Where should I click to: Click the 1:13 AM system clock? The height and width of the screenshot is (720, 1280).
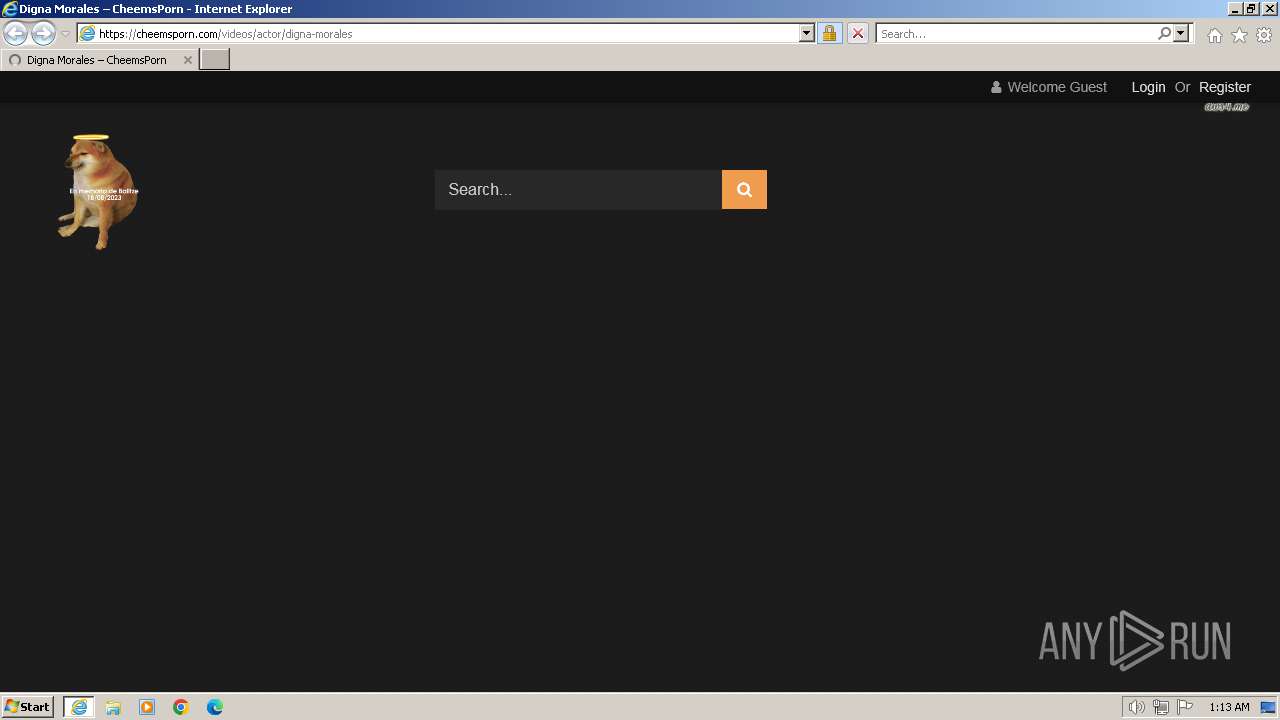pyautogui.click(x=1229, y=707)
